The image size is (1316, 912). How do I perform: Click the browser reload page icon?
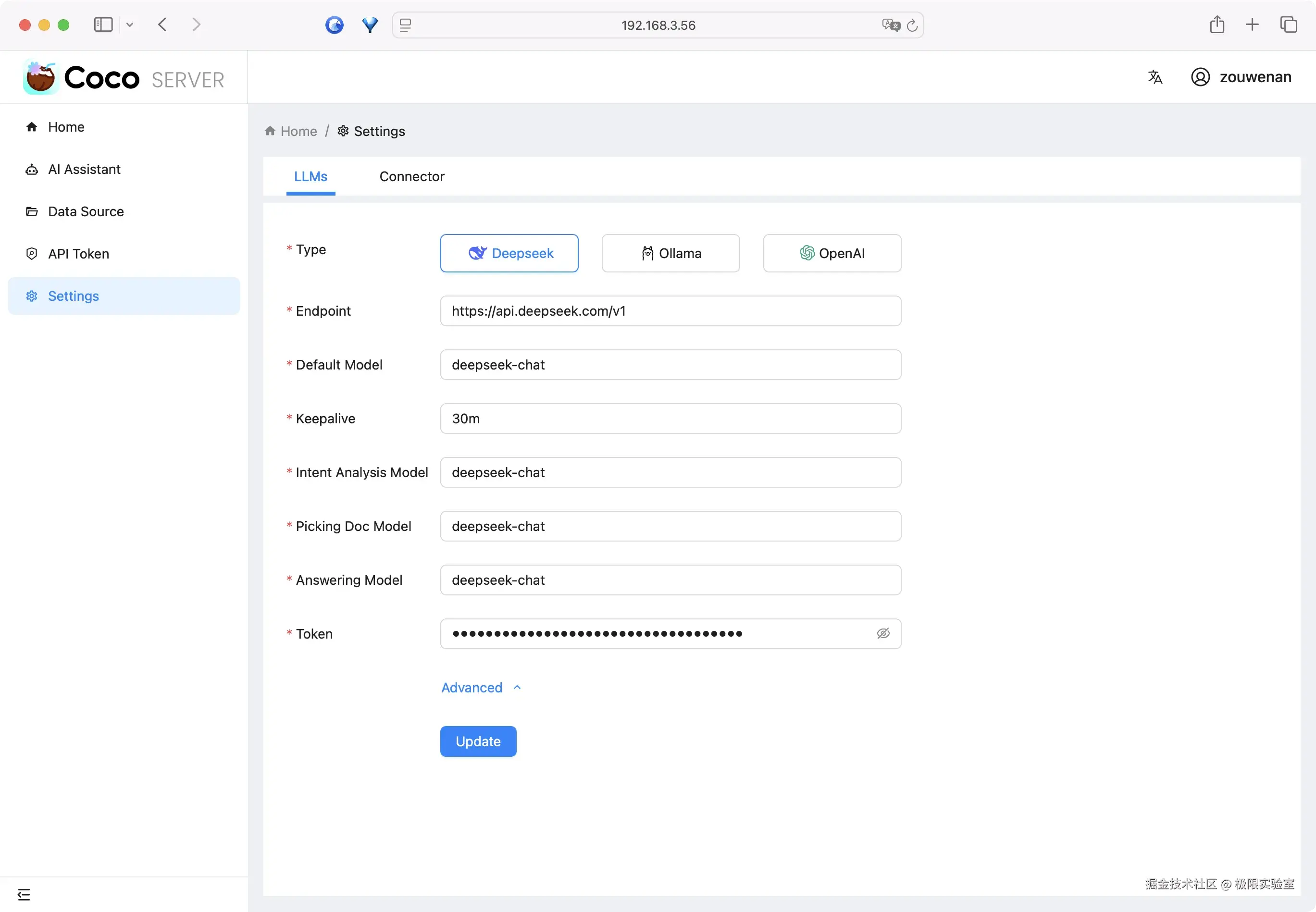pyautogui.click(x=912, y=25)
